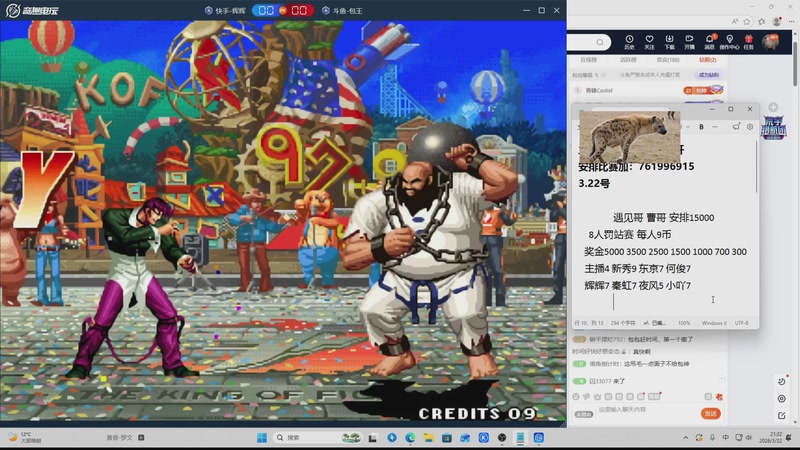Click the game platform logo in title bar
This screenshot has height=450, width=800.
coord(32,10)
